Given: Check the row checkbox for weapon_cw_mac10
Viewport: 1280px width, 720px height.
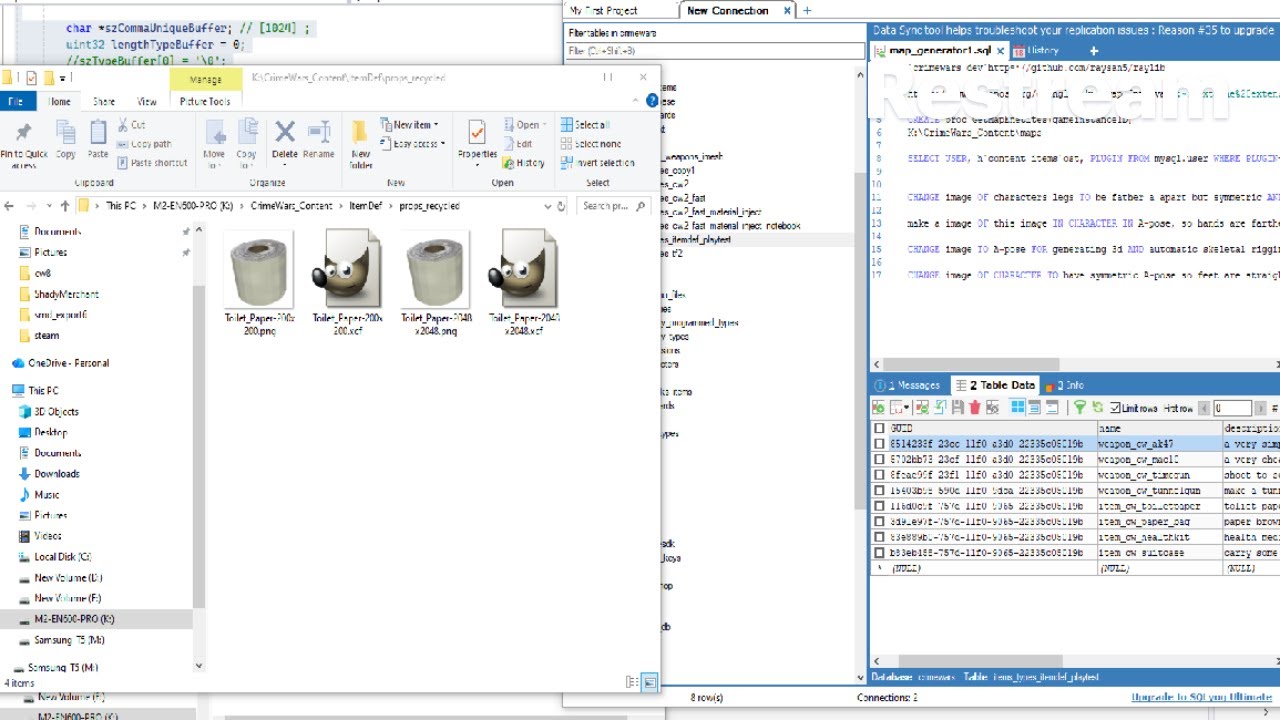Looking at the screenshot, I should [879, 460].
